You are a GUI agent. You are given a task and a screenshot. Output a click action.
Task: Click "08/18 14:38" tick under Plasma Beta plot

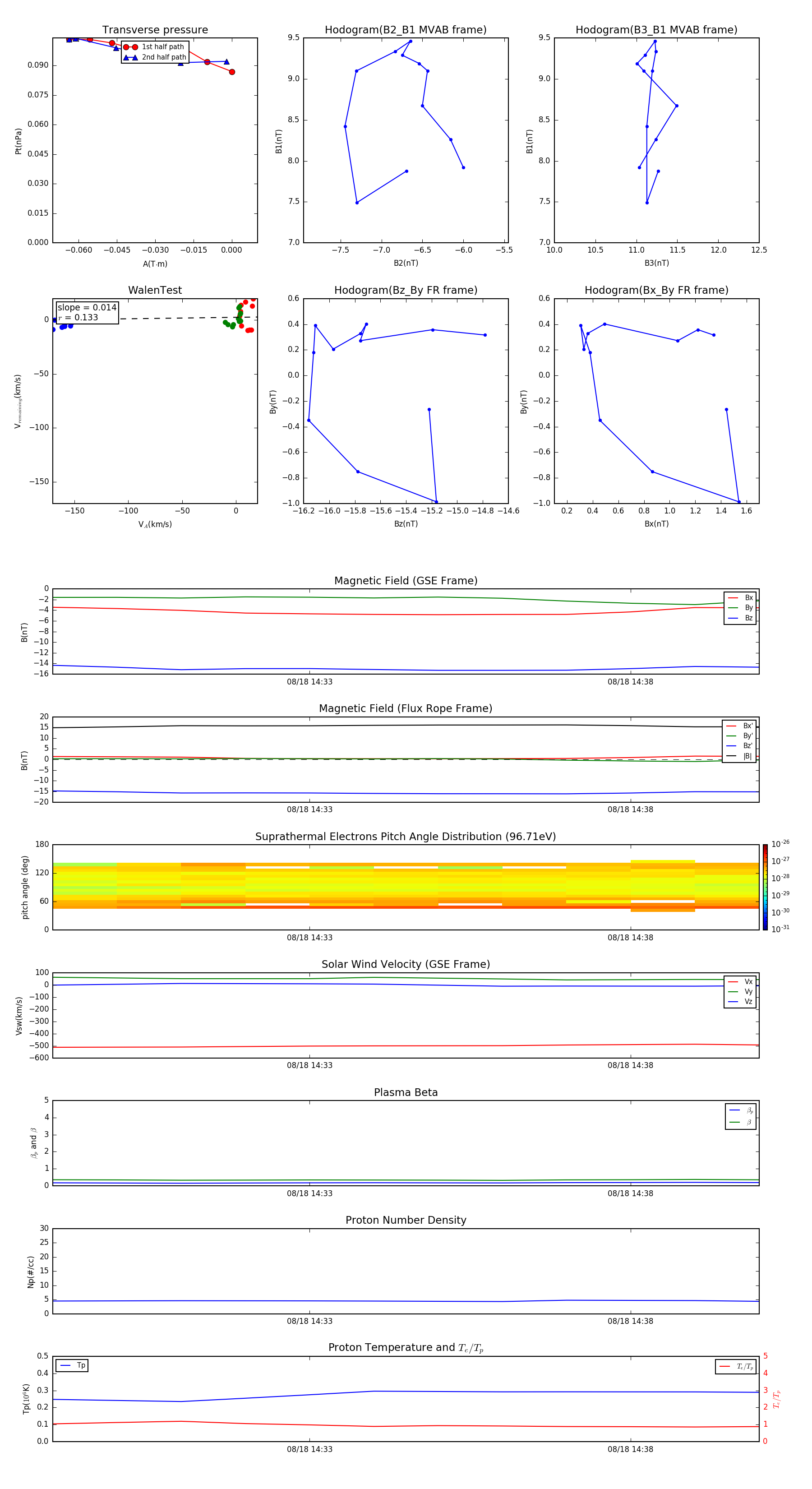point(630,1193)
